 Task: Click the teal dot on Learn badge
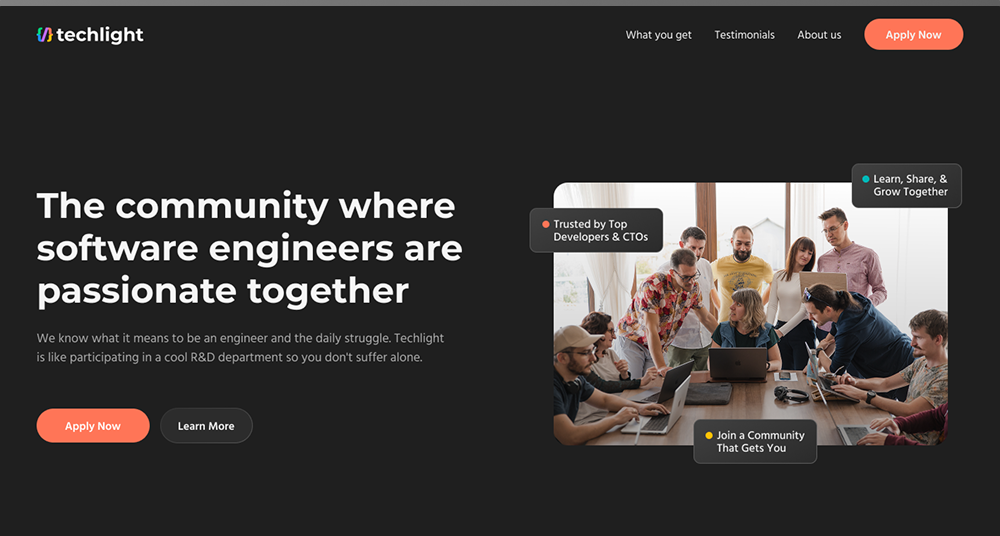pos(865,180)
